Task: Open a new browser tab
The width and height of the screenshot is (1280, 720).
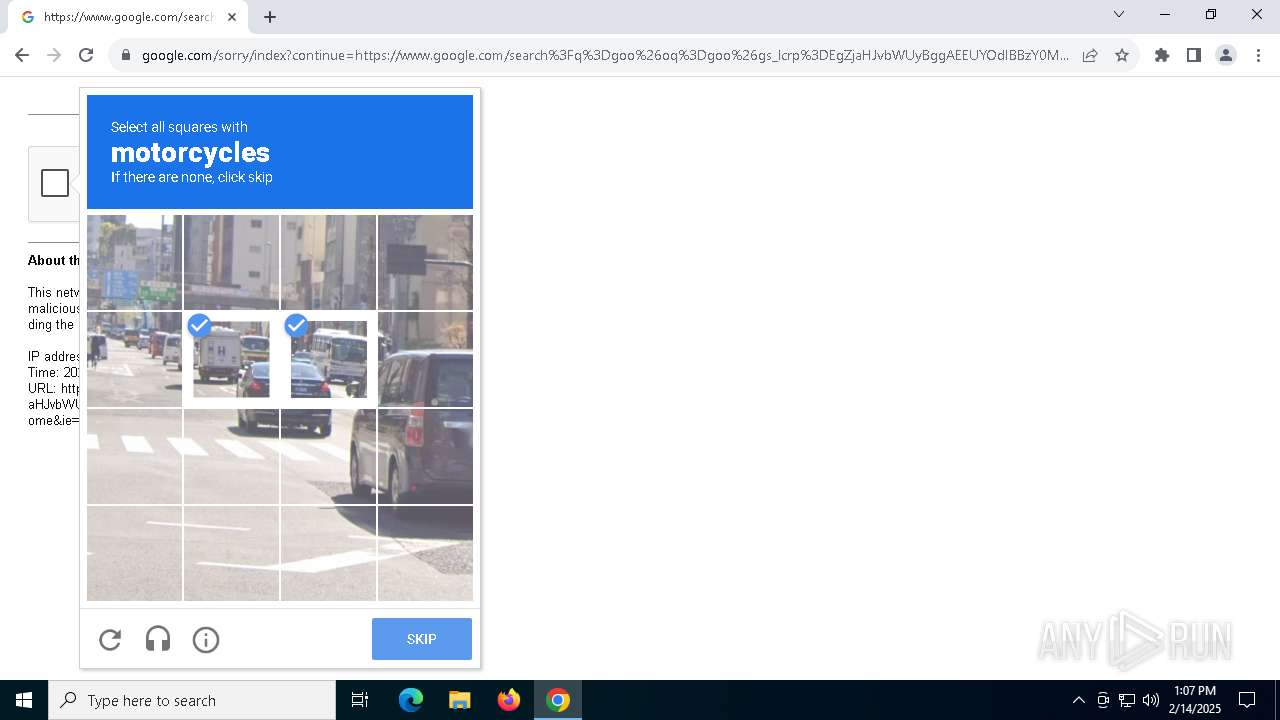Action: click(x=270, y=17)
